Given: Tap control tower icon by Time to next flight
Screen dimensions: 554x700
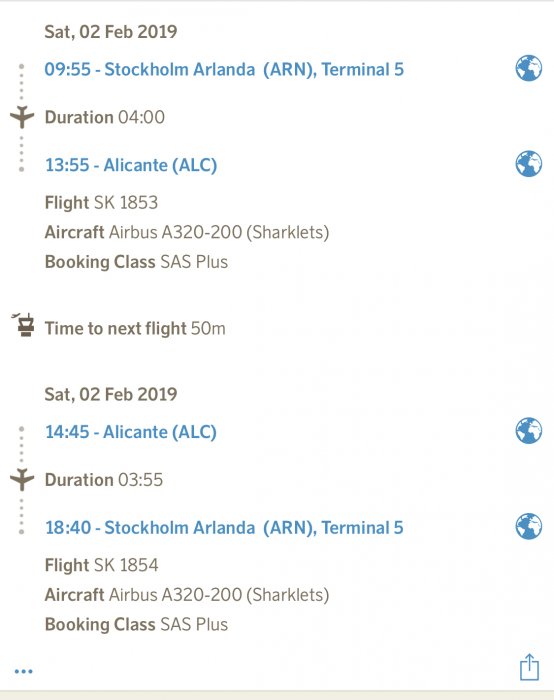Looking at the screenshot, I should [x=24, y=325].
